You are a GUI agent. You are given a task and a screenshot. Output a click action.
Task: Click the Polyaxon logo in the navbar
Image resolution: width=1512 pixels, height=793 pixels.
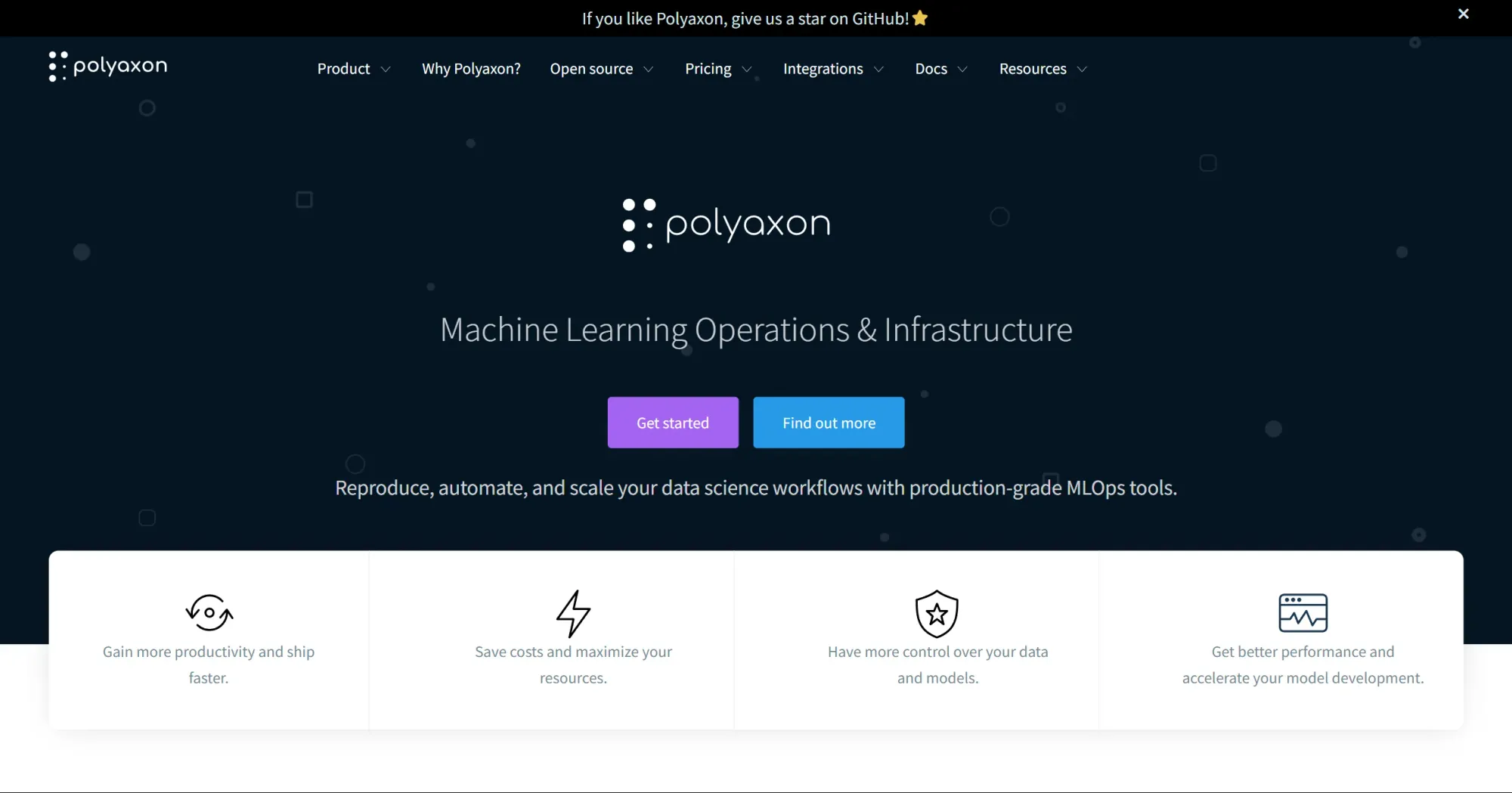click(108, 67)
